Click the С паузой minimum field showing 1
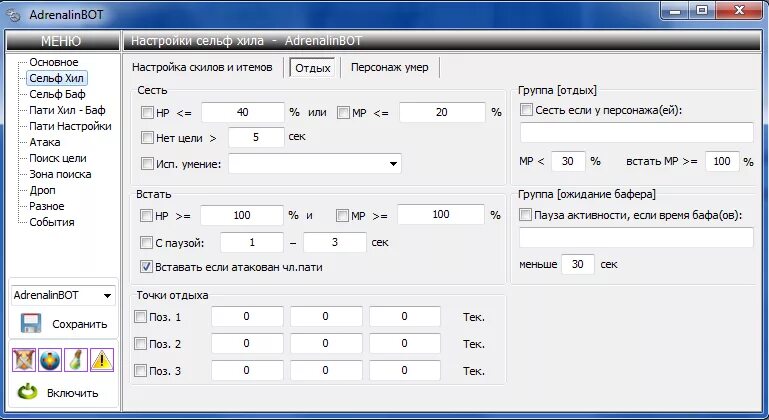The height and width of the screenshot is (420, 769). (252, 242)
